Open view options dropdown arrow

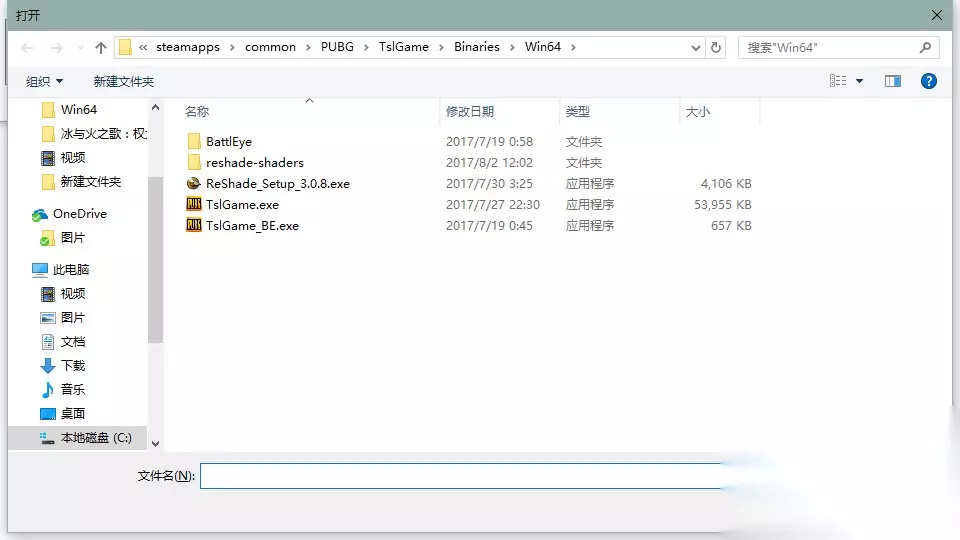860,81
